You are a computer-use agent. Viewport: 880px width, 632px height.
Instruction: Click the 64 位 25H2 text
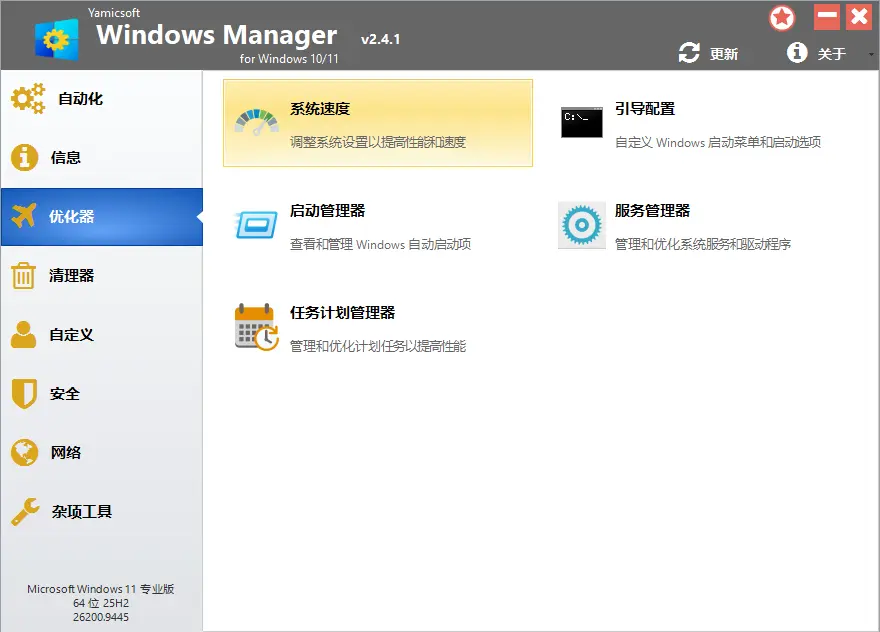coord(100,603)
